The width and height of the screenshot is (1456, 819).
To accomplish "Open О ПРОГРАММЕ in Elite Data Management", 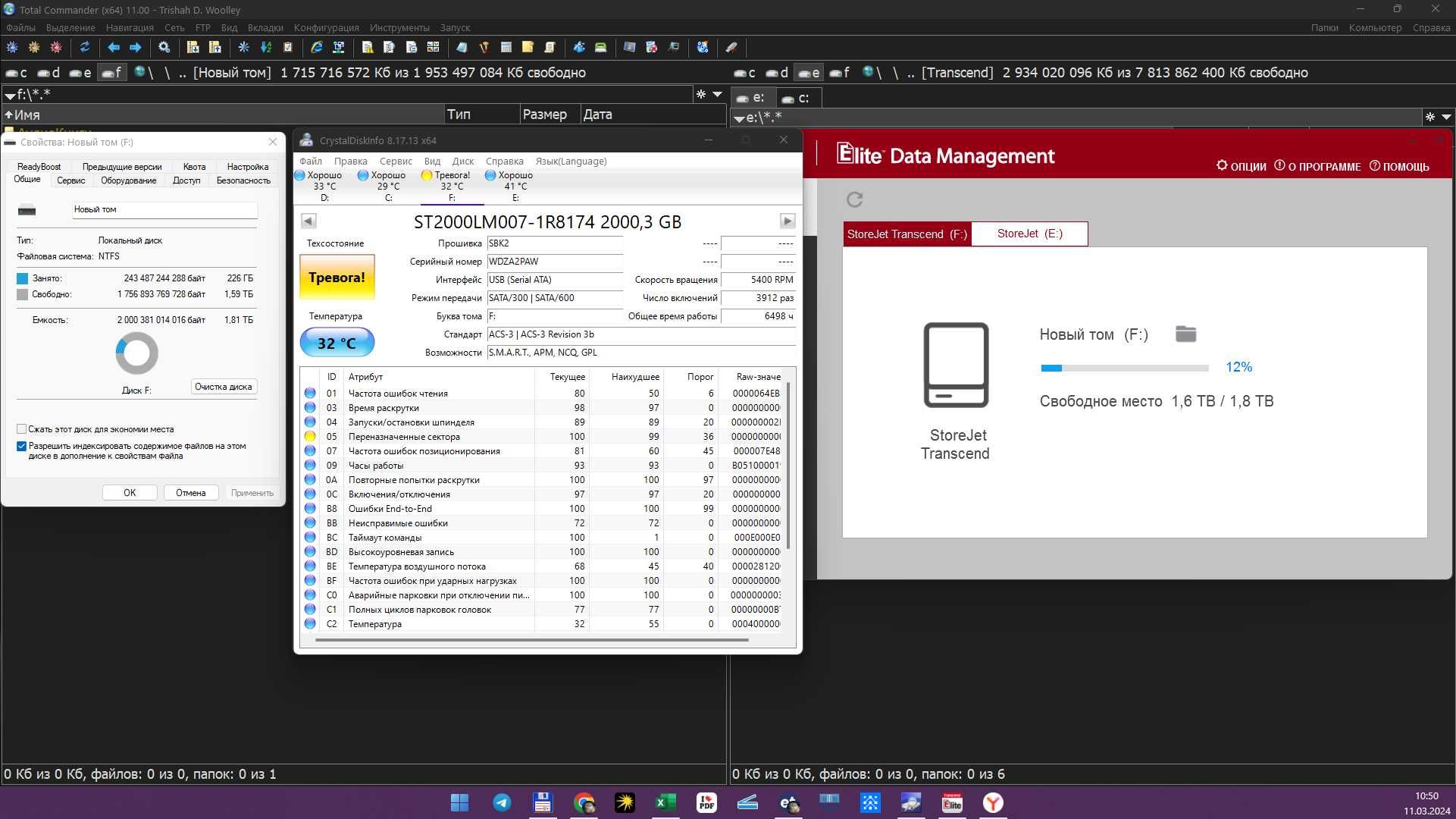I will 1317,166.
